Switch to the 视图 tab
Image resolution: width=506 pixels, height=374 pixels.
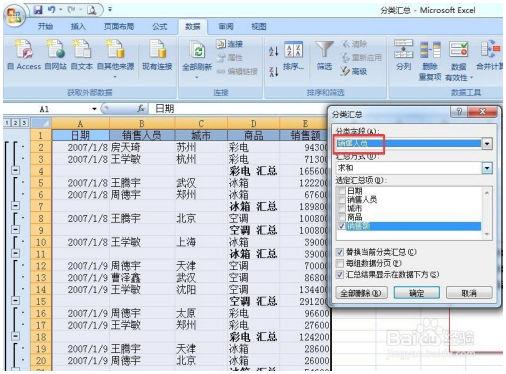(259, 26)
